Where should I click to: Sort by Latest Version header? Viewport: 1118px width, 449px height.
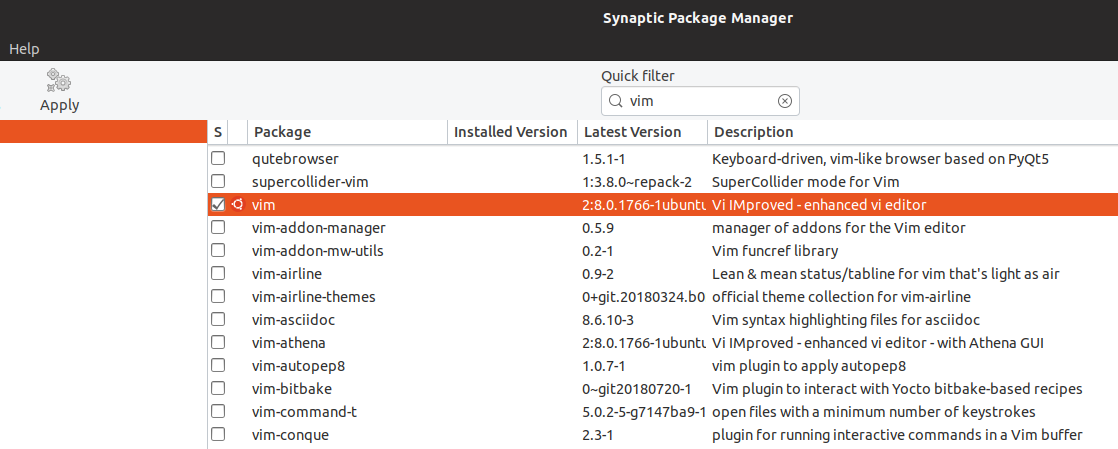[x=642, y=132]
